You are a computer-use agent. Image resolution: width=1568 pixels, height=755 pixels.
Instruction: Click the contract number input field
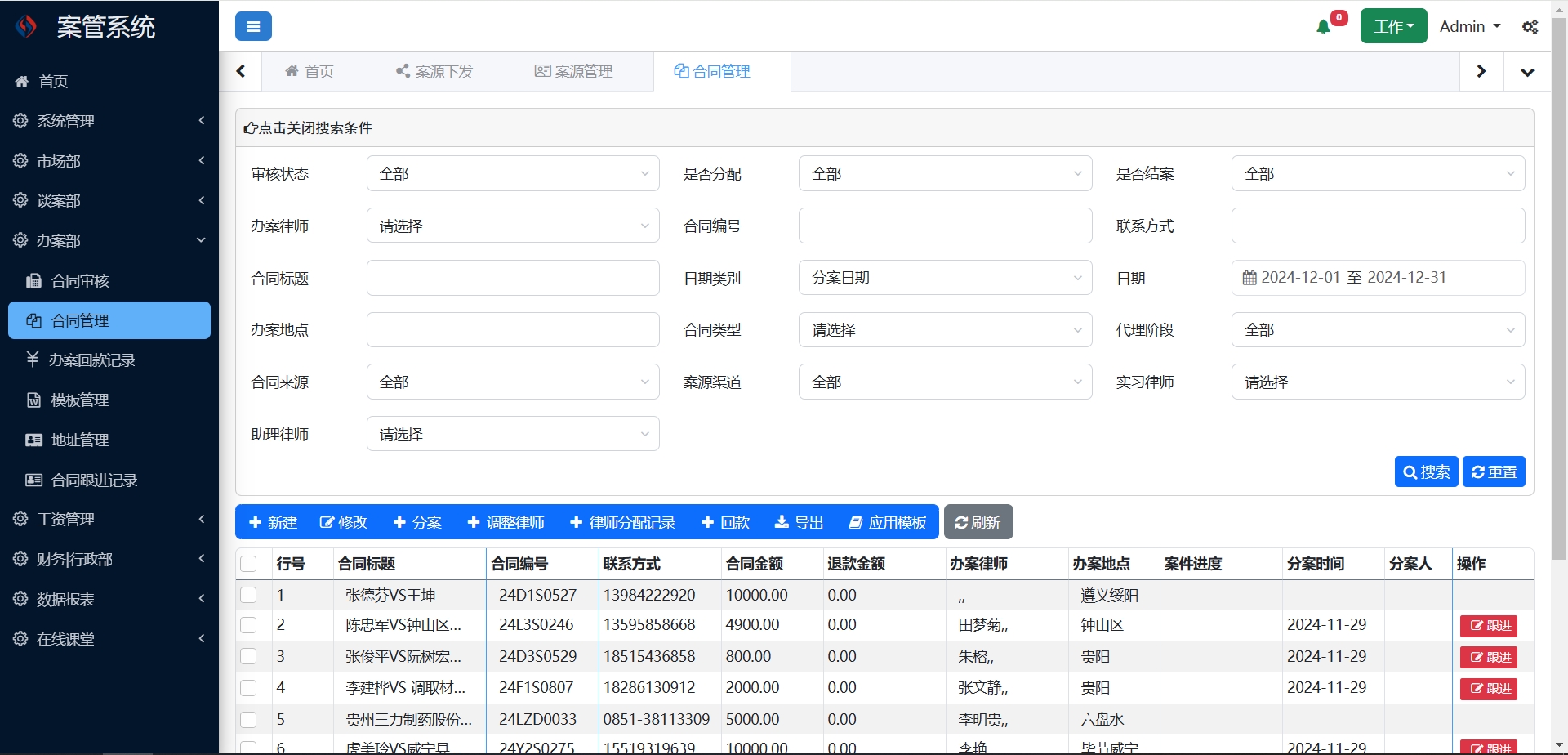(x=944, y=226)
